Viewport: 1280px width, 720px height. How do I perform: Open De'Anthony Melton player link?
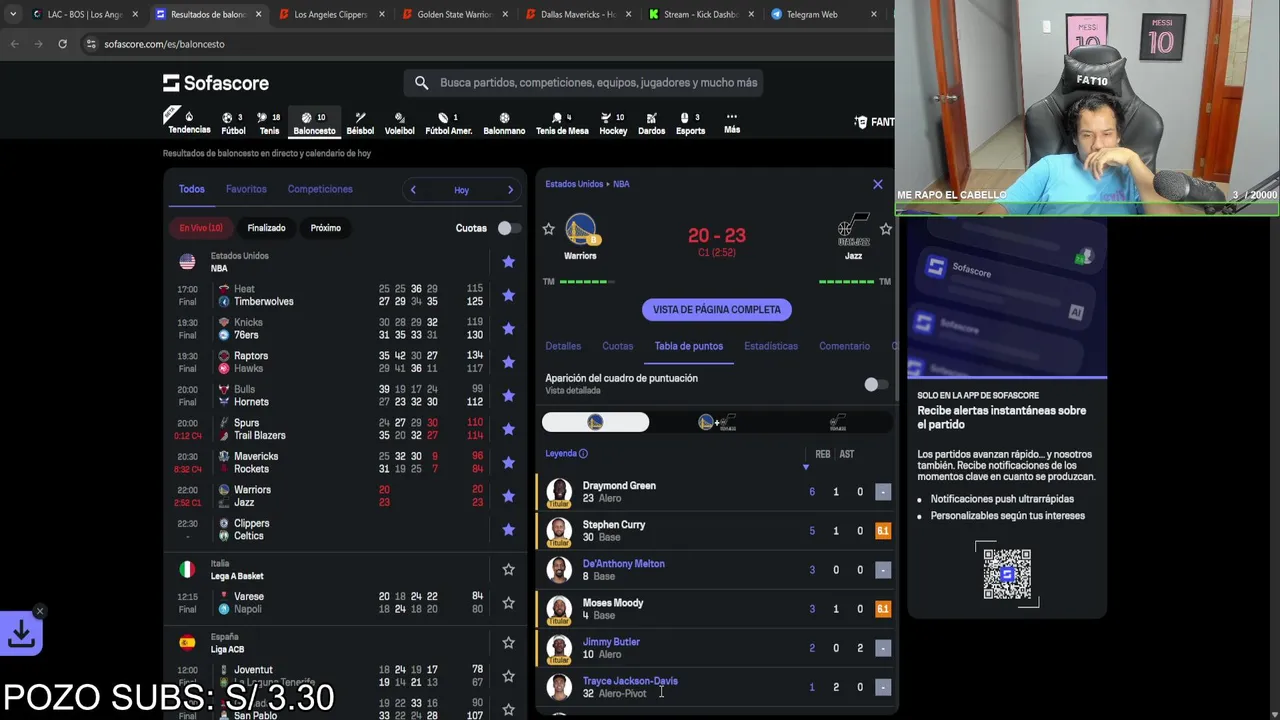(623, 564)
